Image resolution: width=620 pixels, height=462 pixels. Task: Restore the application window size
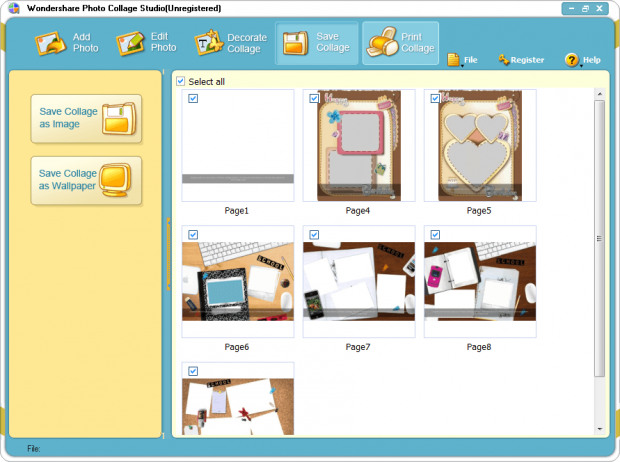click(x=585, y=8)
